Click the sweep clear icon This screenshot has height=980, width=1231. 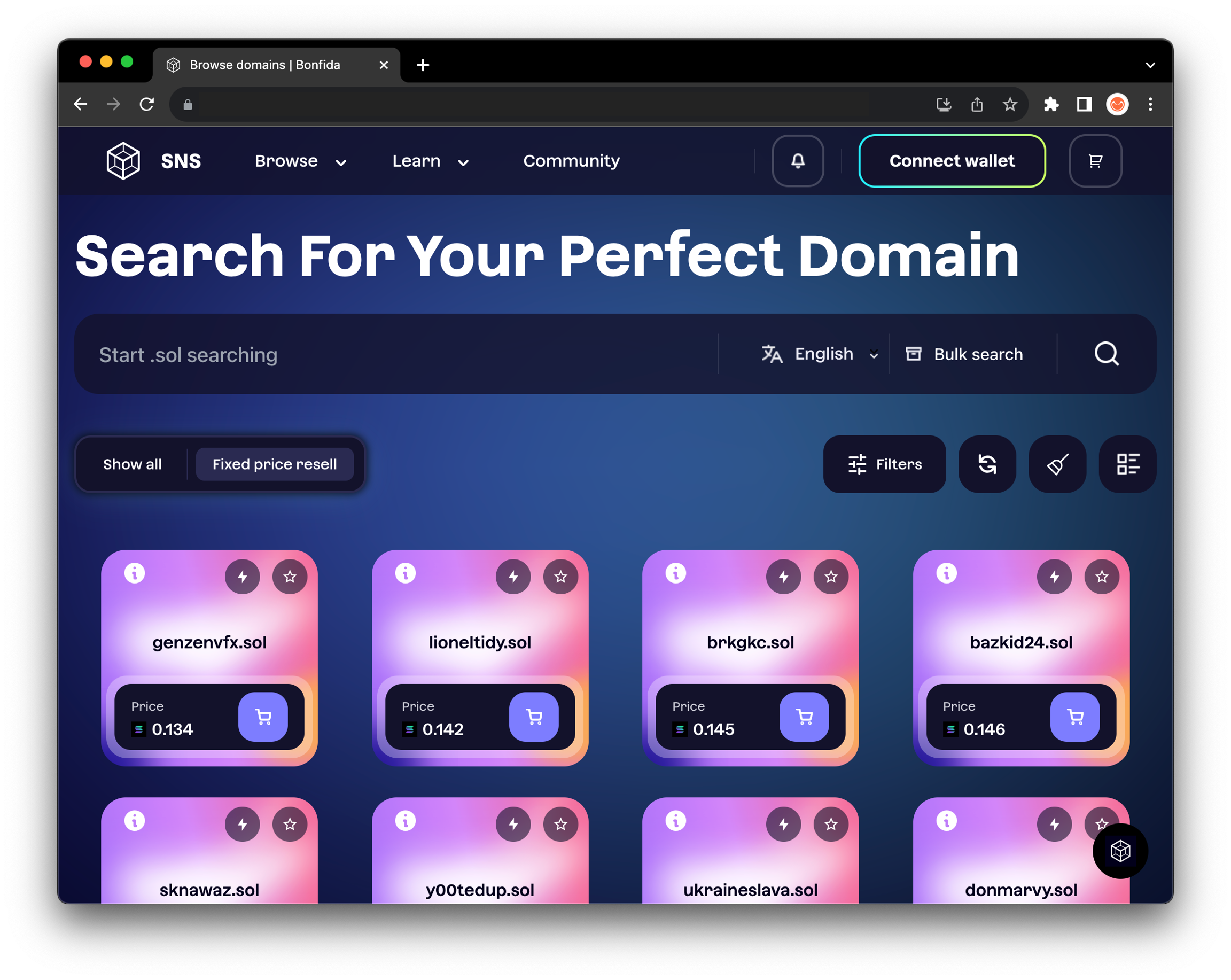point(1057,464)
